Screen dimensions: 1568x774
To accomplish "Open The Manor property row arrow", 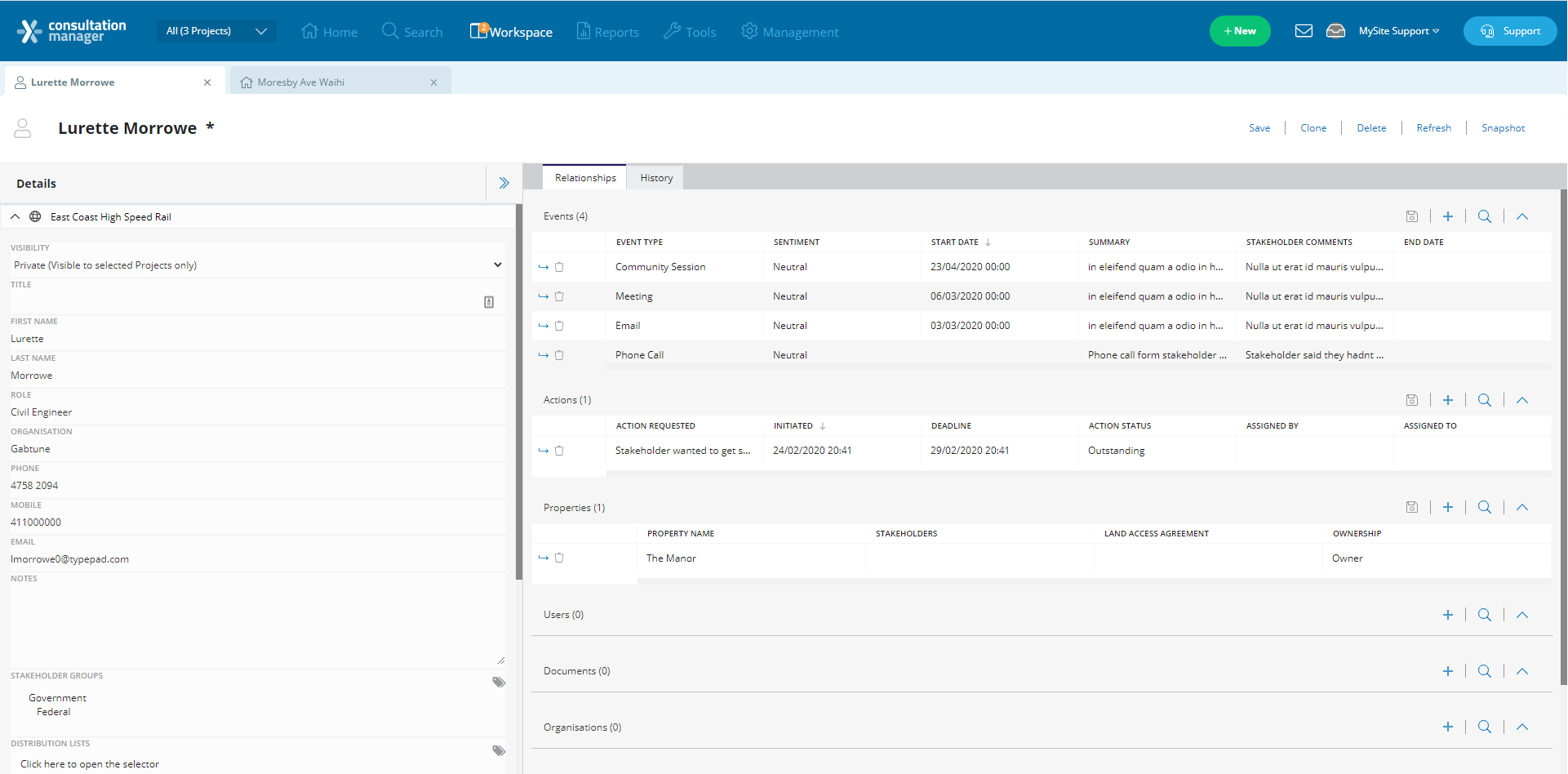I will pos(544,558).
